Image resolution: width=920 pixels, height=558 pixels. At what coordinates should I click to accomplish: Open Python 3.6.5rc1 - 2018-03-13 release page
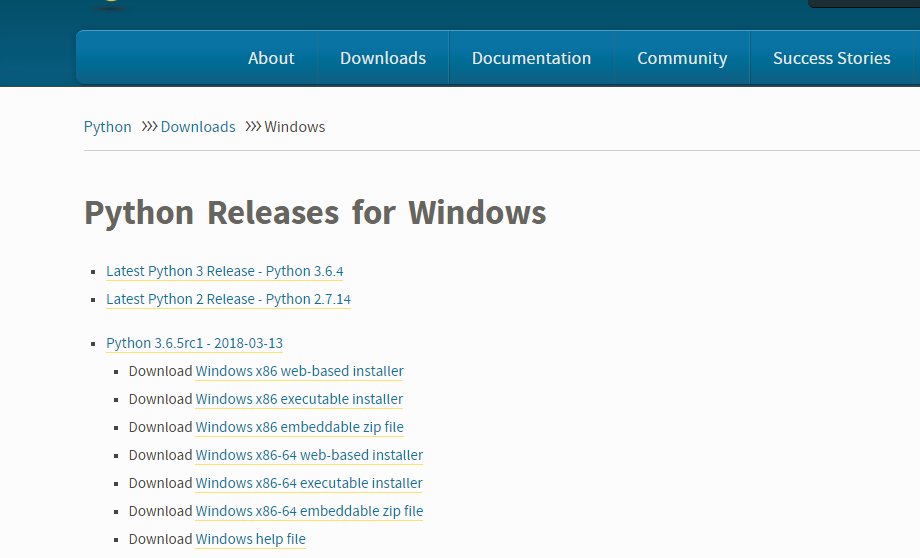click(194, 343)
